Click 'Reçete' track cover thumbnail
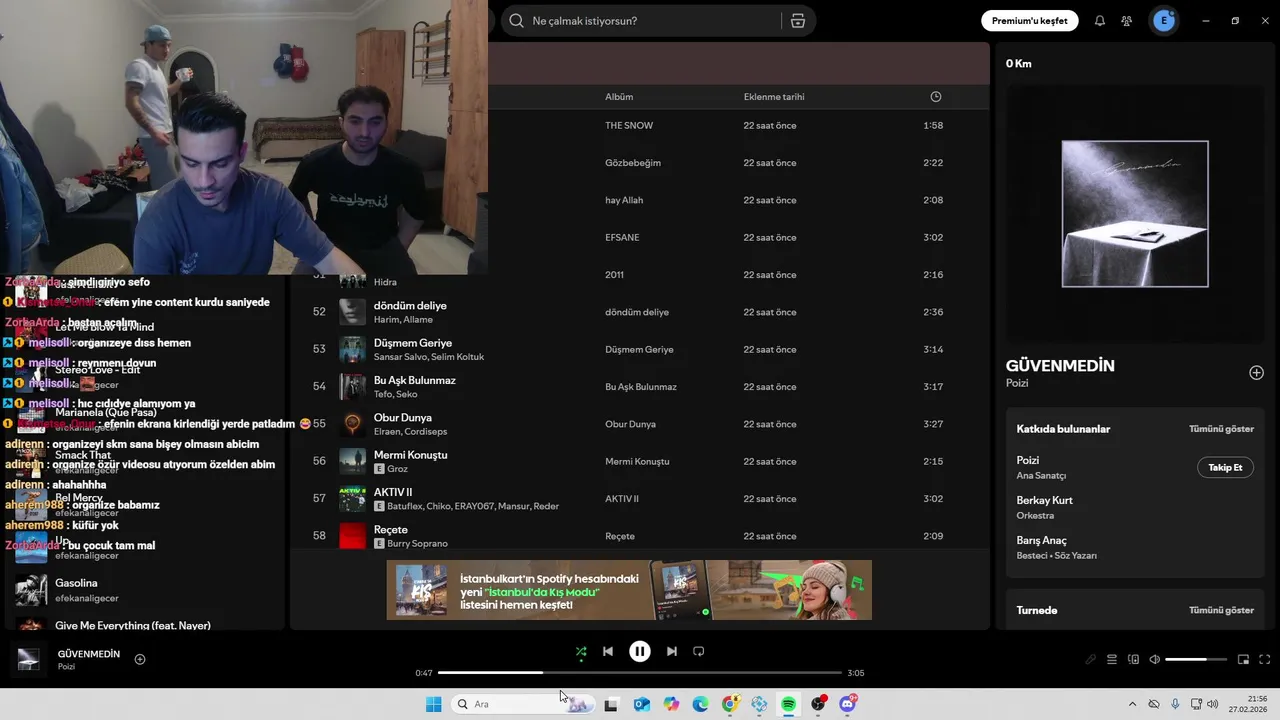 pos(353,536)
